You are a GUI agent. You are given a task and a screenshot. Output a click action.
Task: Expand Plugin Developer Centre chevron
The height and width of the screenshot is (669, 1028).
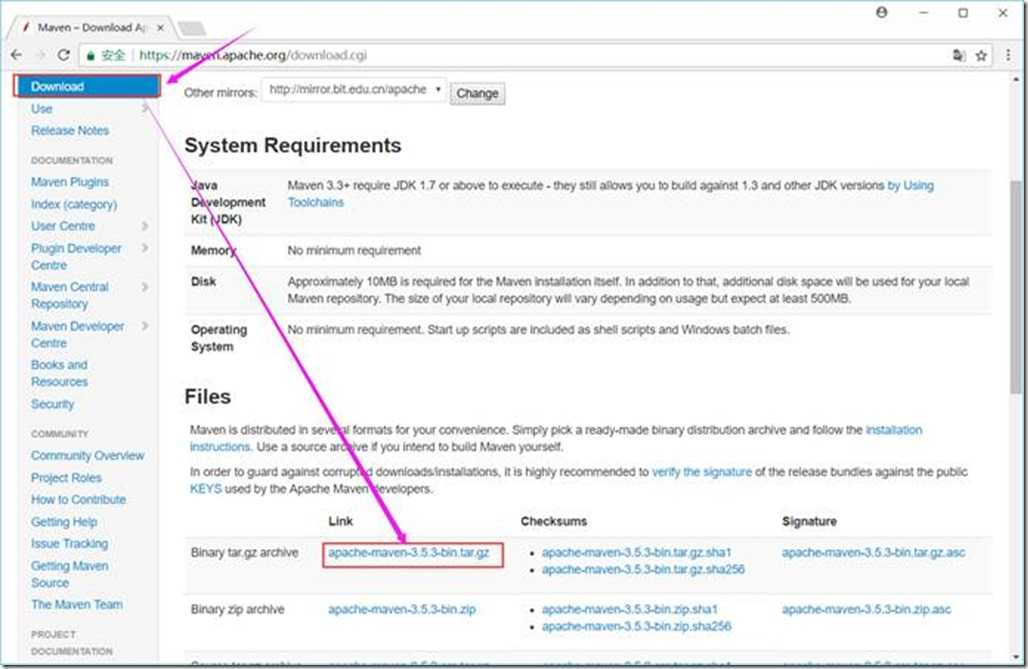145,248
